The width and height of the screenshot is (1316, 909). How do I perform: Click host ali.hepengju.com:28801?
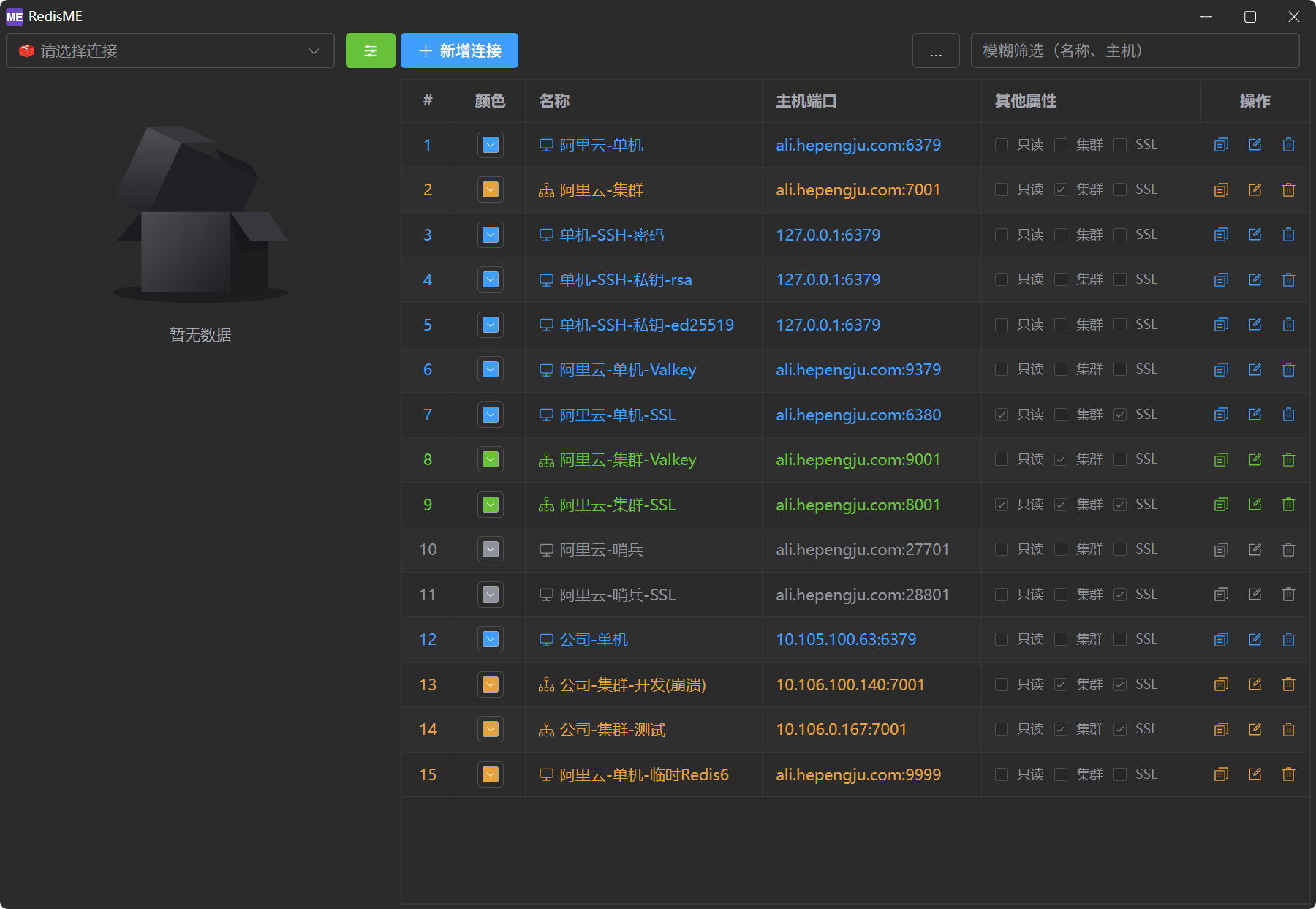pyautogui.click(x=862, y=595)
